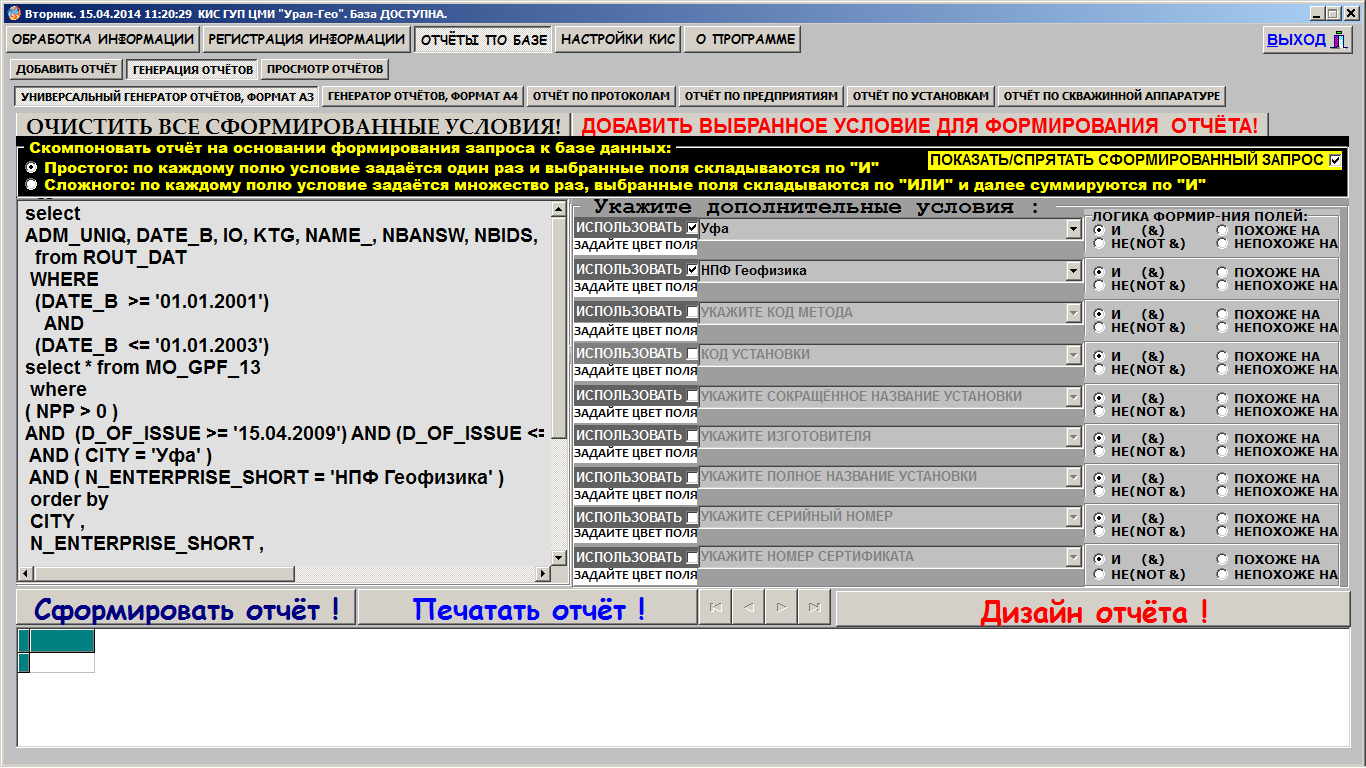Open the ОБРАБОТКА ИНФОРМАЦИИ section
The width and height of the screenshot is (1366, 768).
(103, 39)
